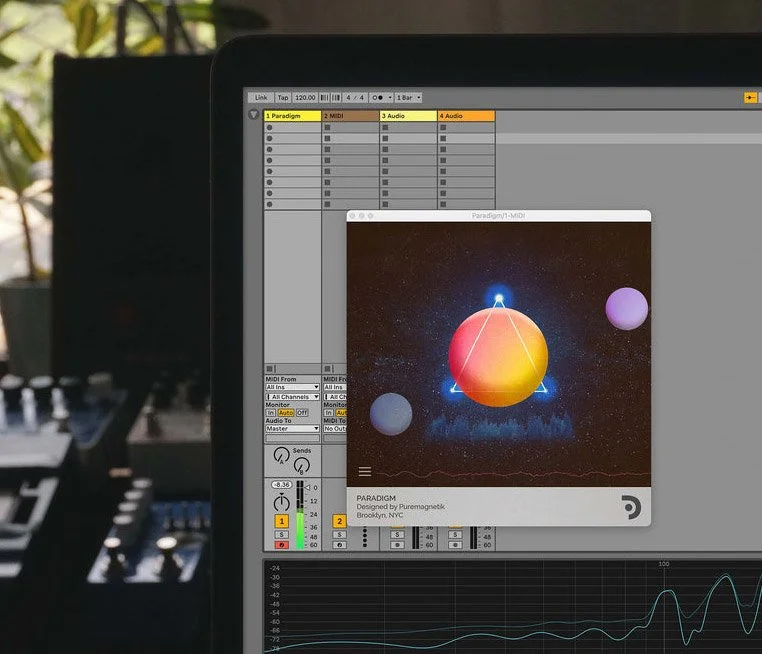
Task: Open the metronome settings dropdown arrow
Action: coord(390,98)
